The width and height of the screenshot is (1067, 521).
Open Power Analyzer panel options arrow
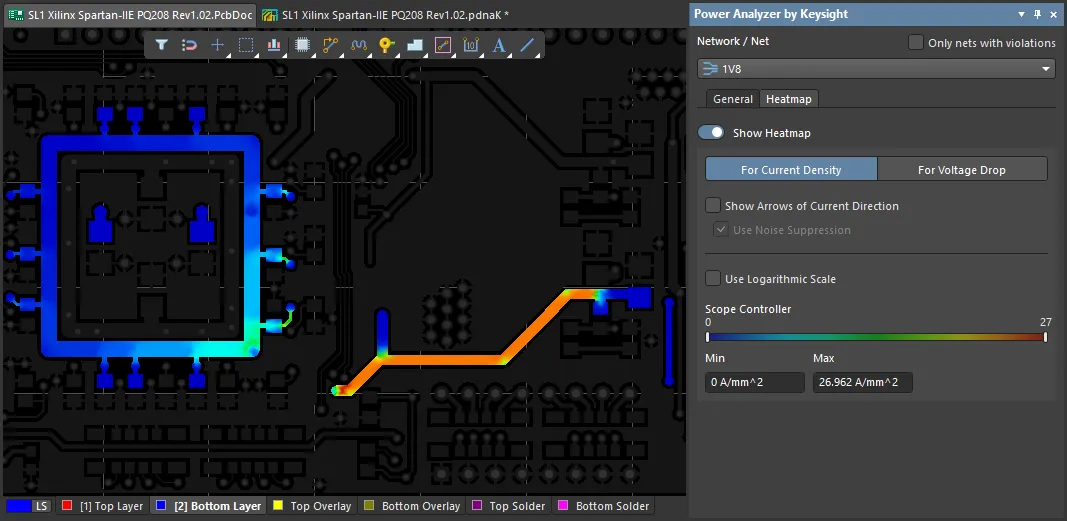tap(1021, 14)
